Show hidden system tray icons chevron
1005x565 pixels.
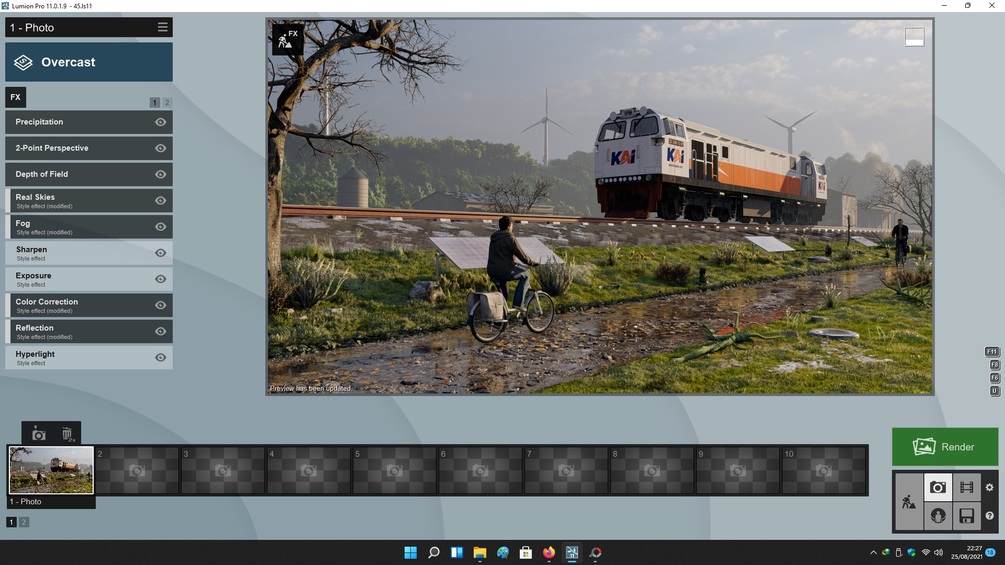(873, 552)
